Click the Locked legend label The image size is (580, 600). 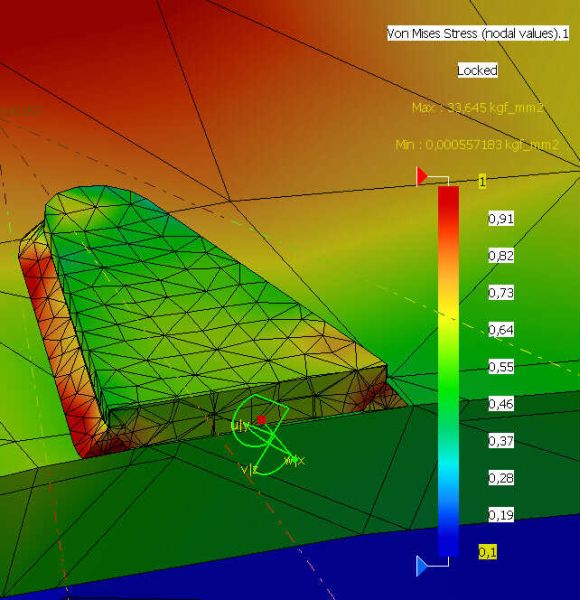[477, 70]
